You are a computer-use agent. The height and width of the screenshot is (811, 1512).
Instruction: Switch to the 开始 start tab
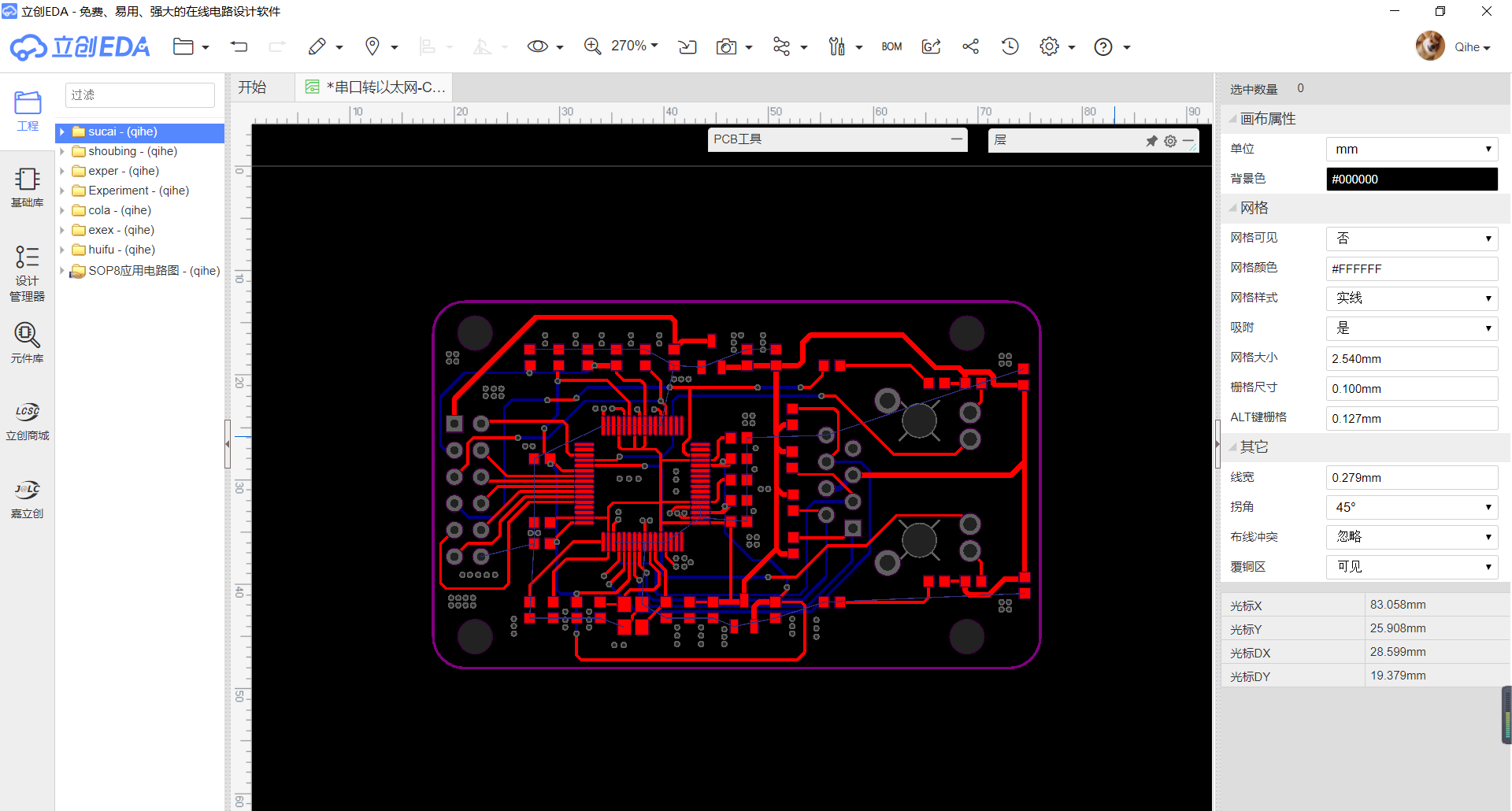(253, 87)
